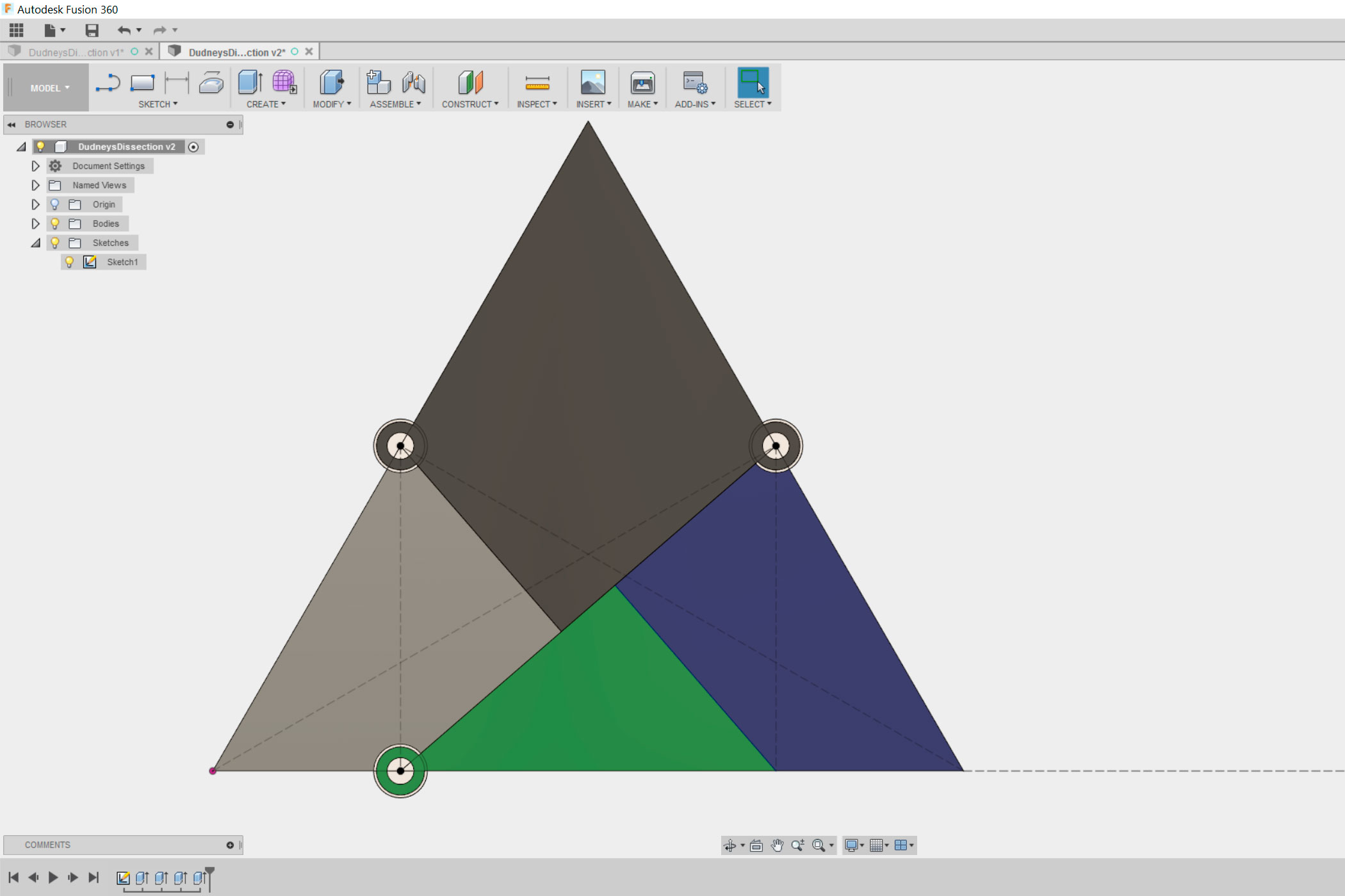The height and width of the screenshot is (896, 1345).
Task: Click the Pan hand icon in navigation bar
Action: pyautogui.click(x=777, y=845)
